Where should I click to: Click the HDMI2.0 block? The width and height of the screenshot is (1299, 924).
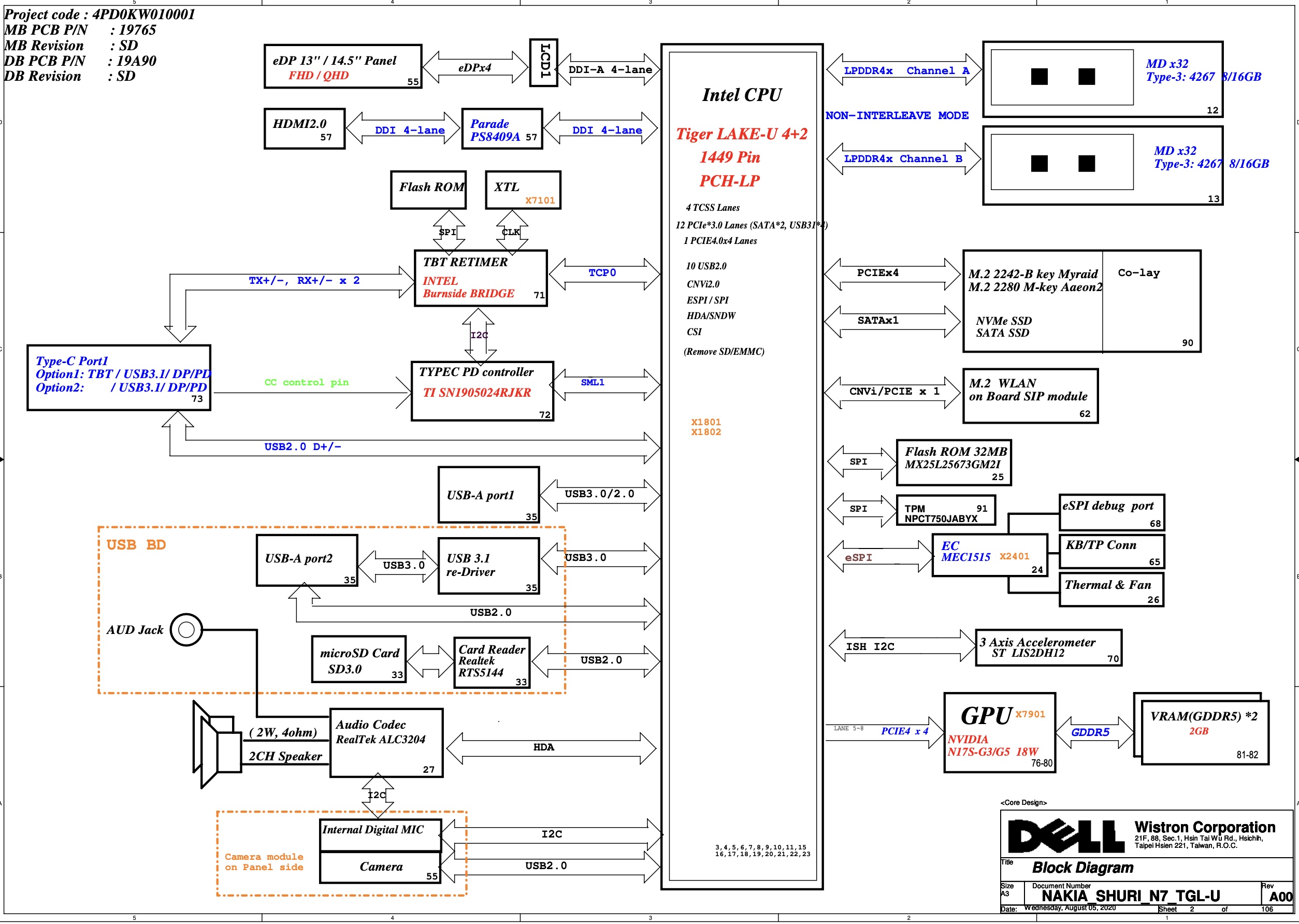pos(305,128)
